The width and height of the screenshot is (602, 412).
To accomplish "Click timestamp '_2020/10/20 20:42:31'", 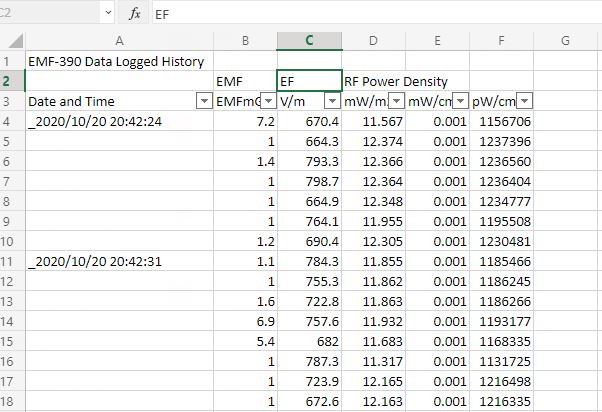I will point(119,261).
